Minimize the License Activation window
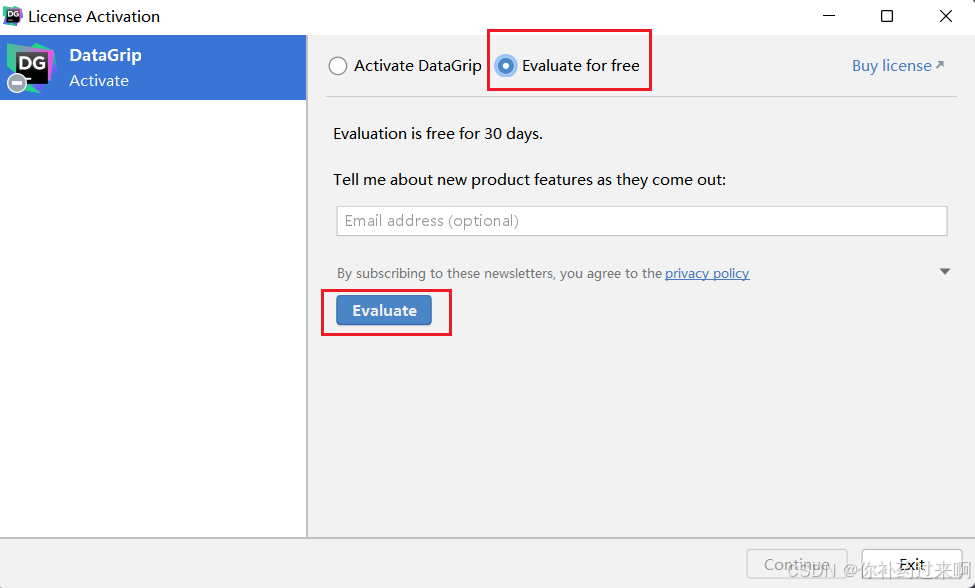 point(828,16)
